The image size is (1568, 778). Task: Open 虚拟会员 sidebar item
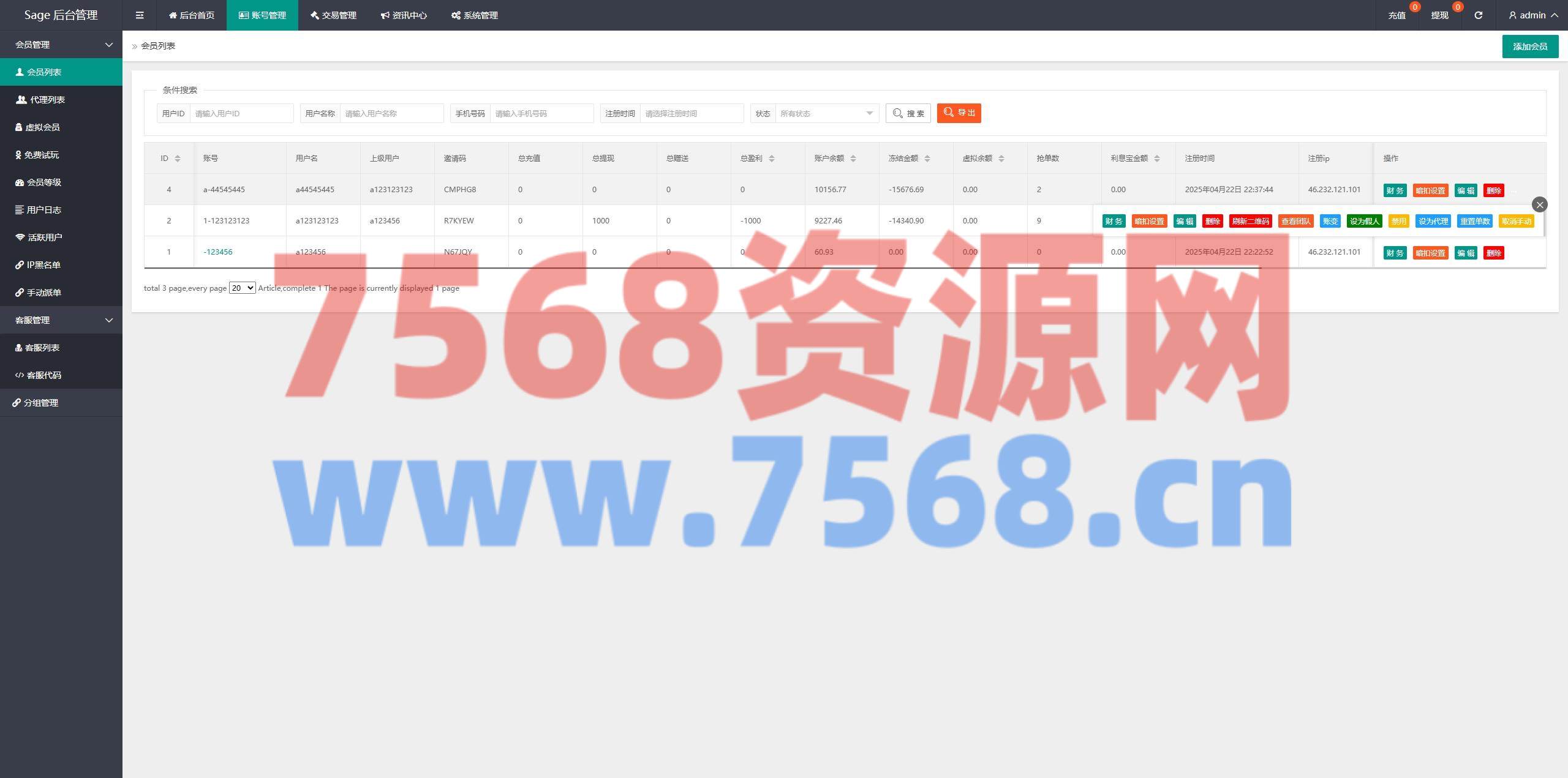pyautogui.click(x=42, y=127)
